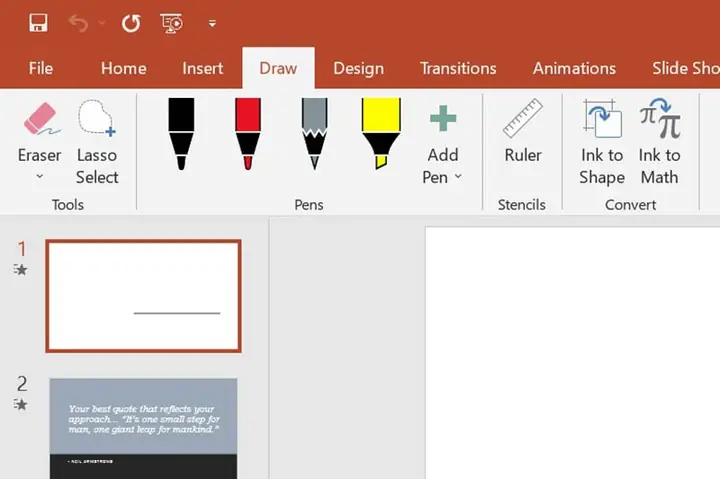Screen dimensions: 720x479
Task: Start presentation from beginning icon
Action: [x=171, y=23]
